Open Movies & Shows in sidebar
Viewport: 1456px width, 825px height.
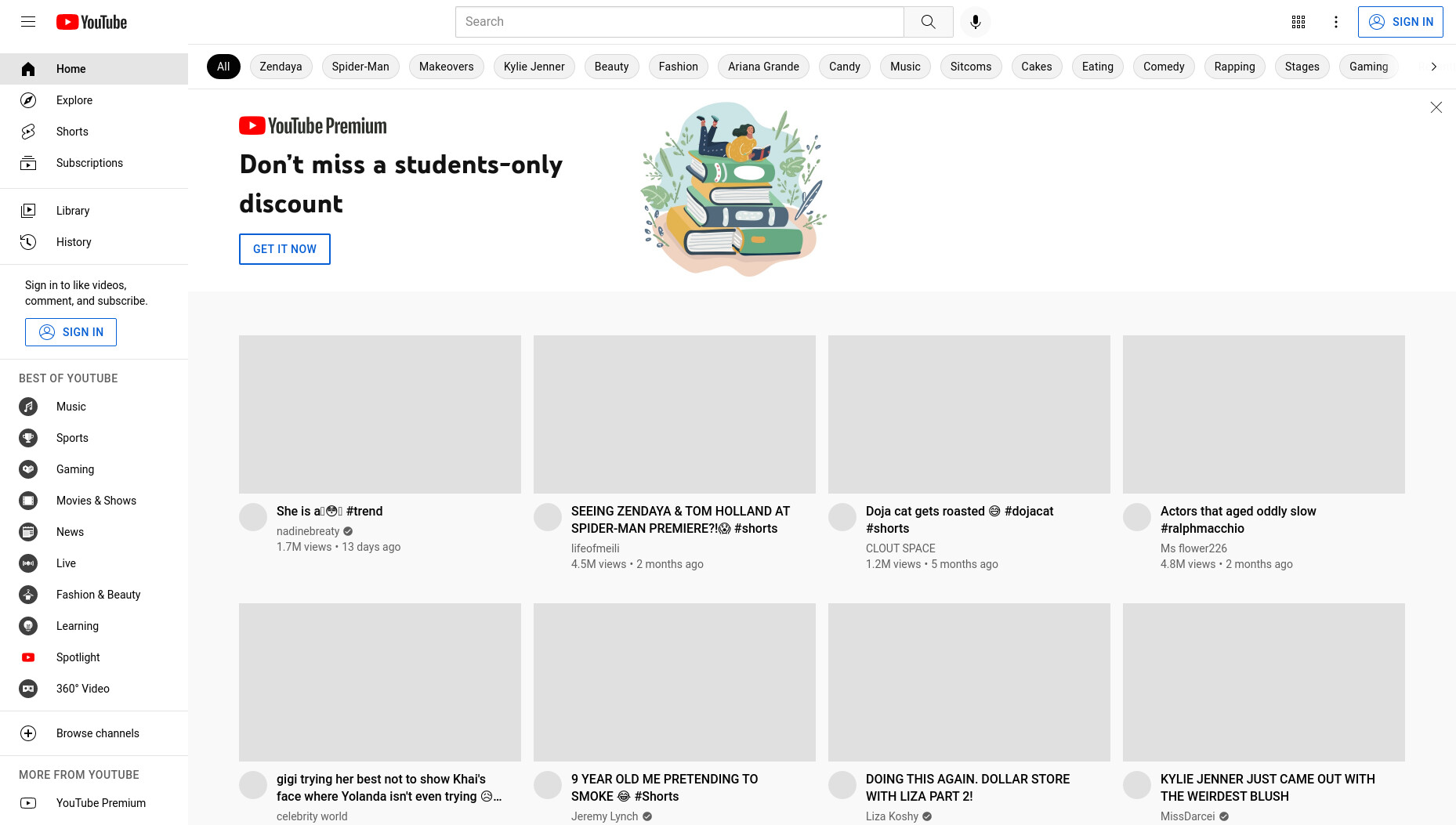coord(94,501)
